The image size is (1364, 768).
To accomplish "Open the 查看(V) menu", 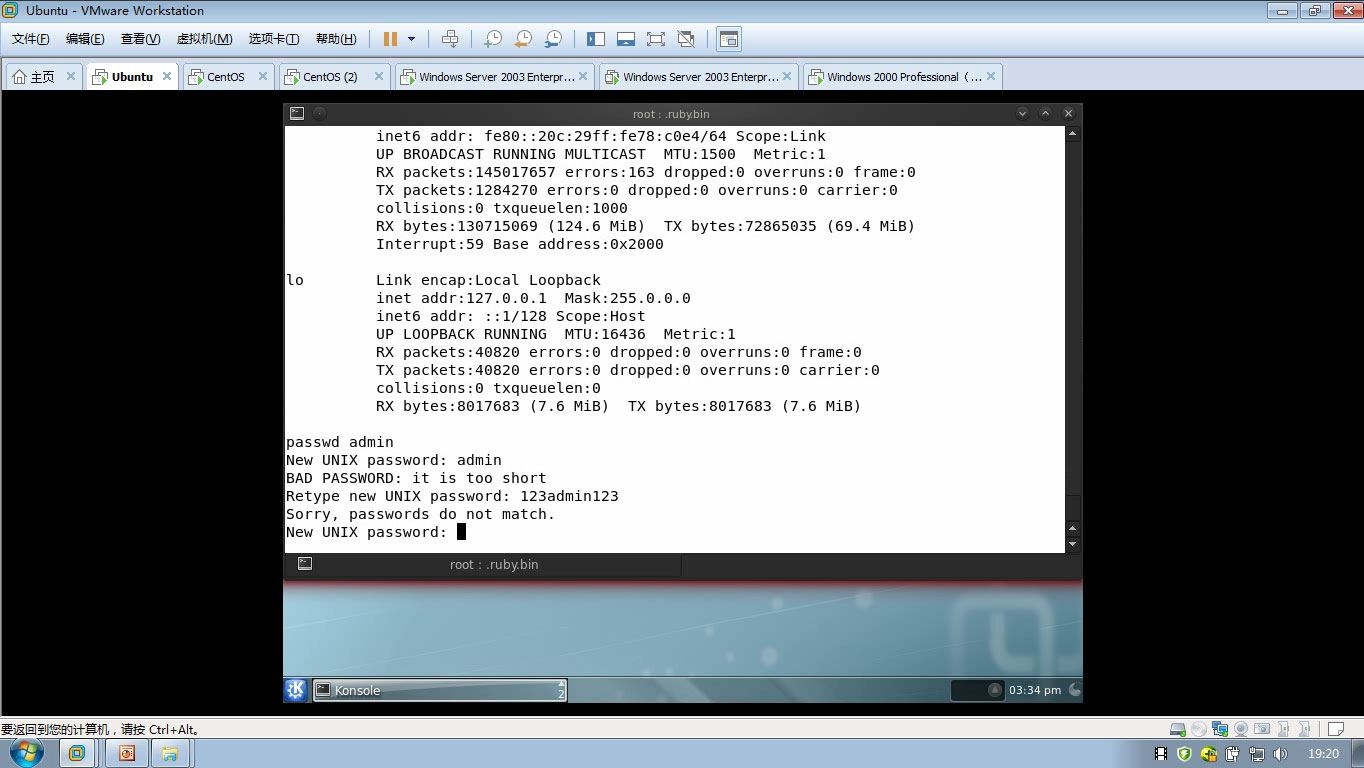I will (140, 39).
